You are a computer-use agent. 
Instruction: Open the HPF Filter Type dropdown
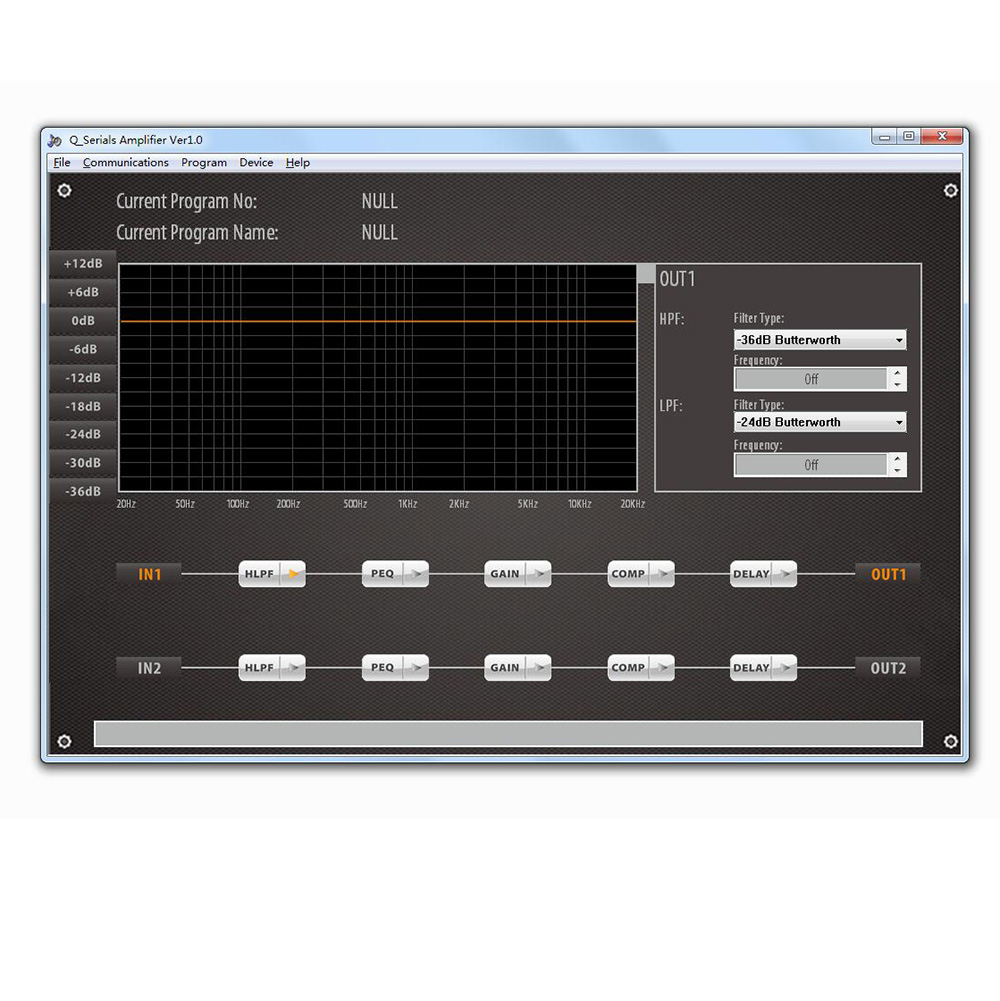click(819, 340)
